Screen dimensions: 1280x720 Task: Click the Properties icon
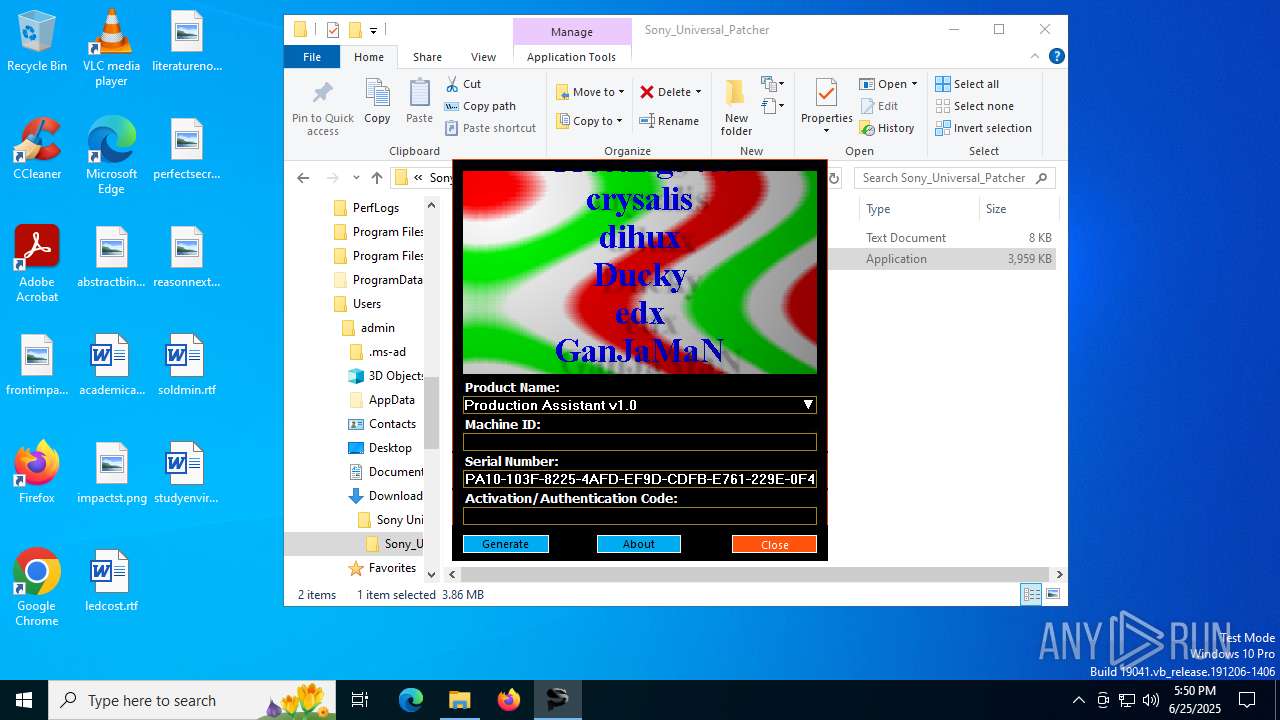(826, 95)
